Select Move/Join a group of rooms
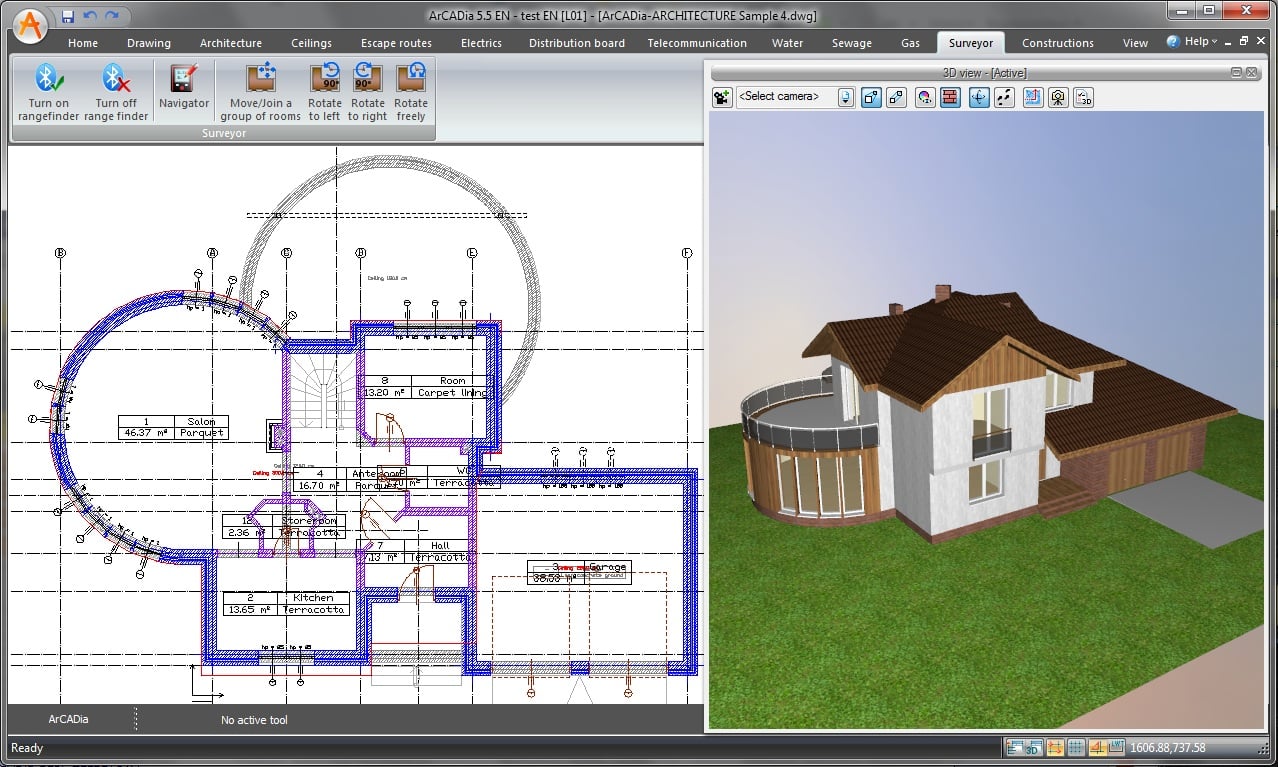The image size is (1278, 767). [260, 92]
